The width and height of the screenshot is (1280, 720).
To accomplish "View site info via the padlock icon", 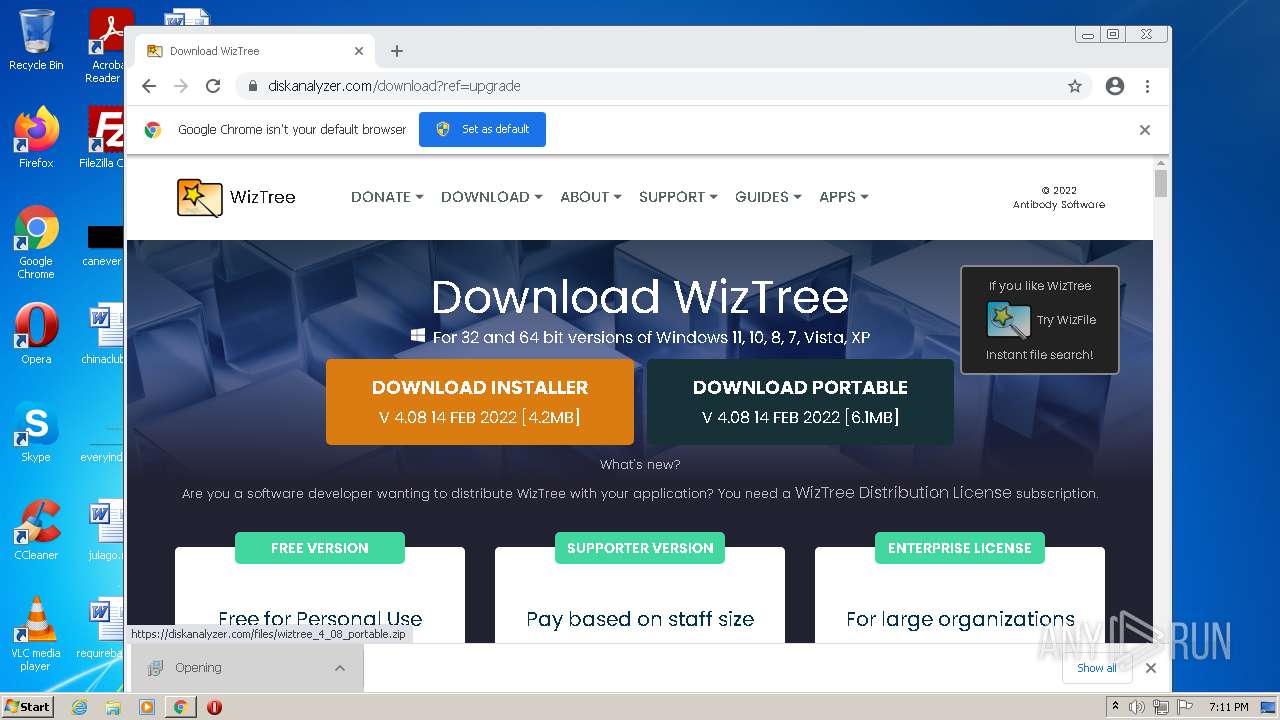I will 253,86.
